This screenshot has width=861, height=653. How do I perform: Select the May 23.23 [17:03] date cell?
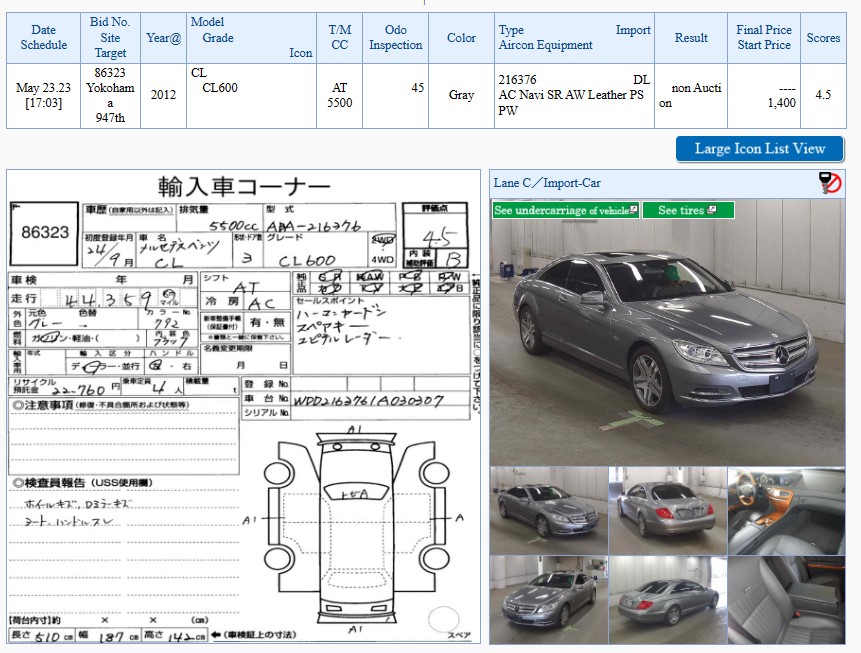(43, 96)
